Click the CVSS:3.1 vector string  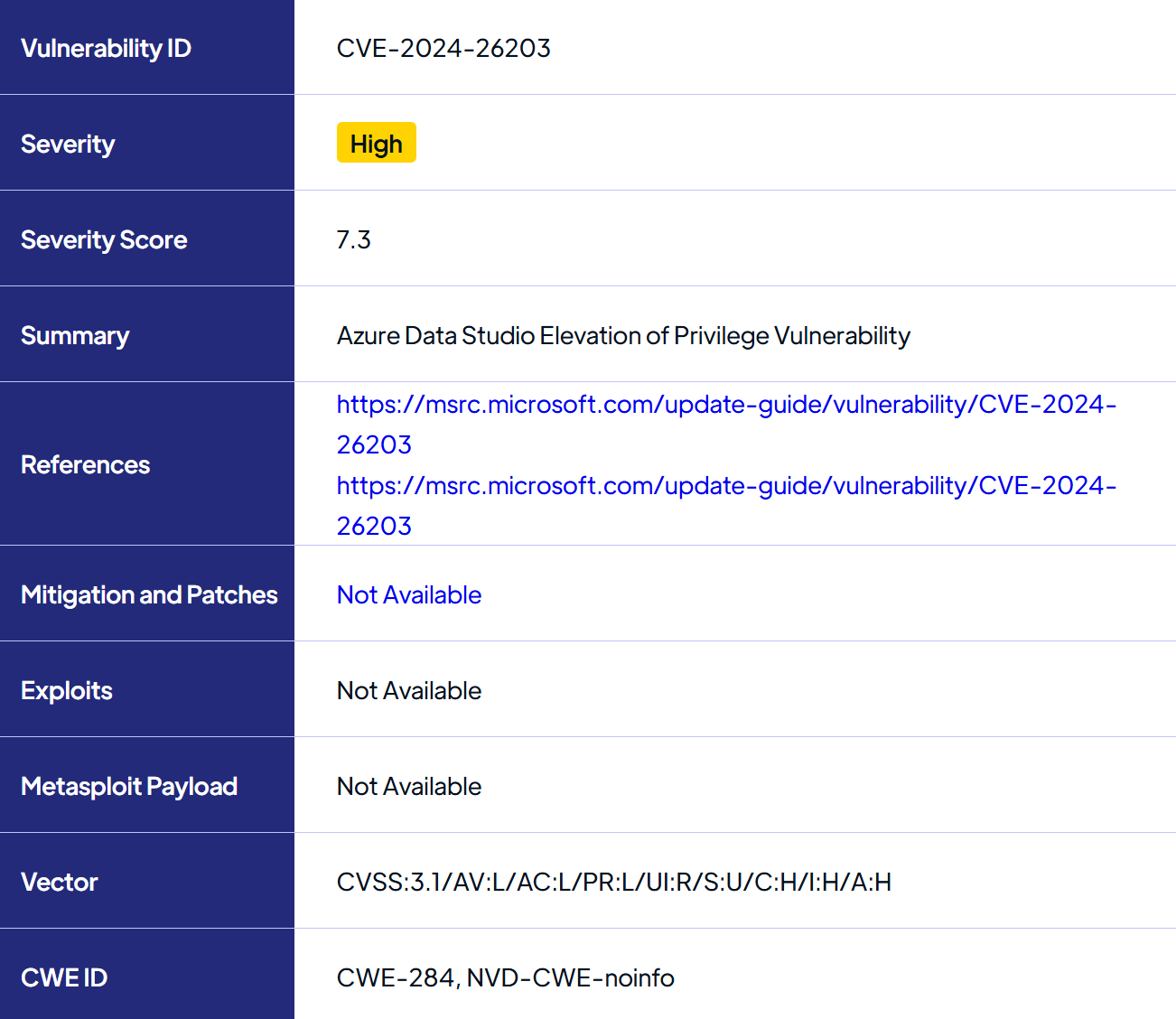(x=614, y=882)
